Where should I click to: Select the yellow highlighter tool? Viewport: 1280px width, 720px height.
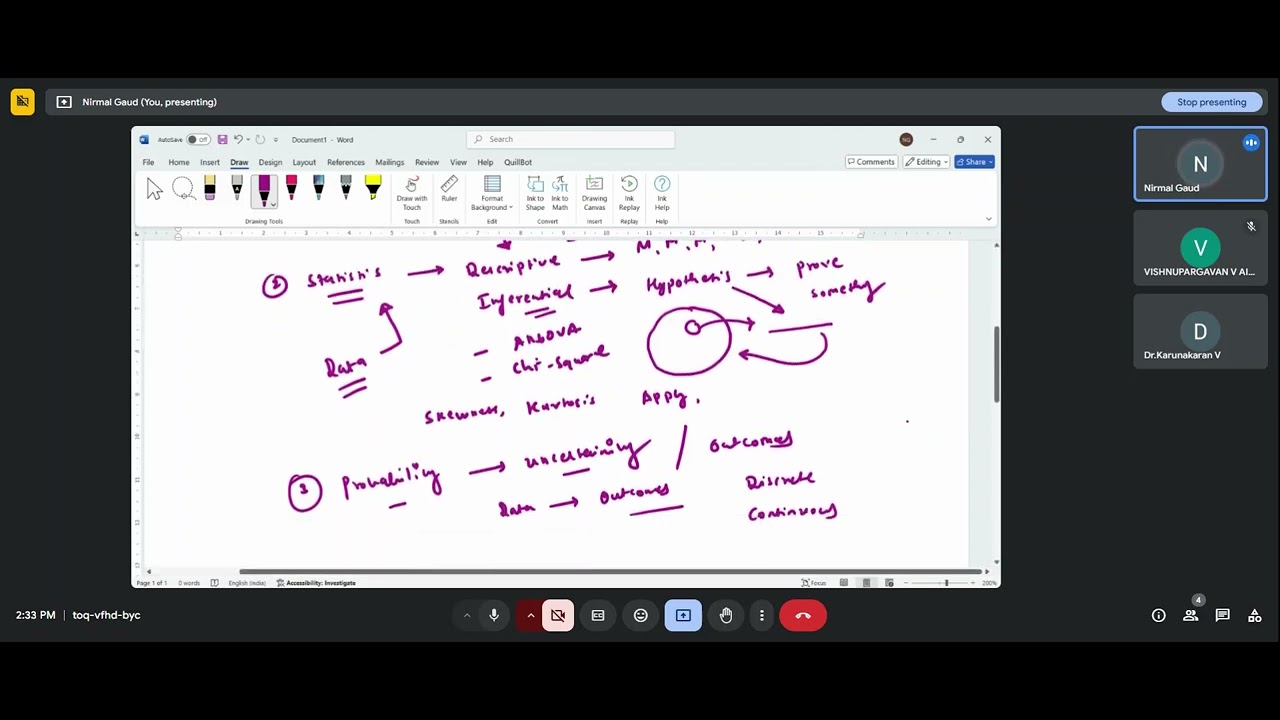[373, 188]
